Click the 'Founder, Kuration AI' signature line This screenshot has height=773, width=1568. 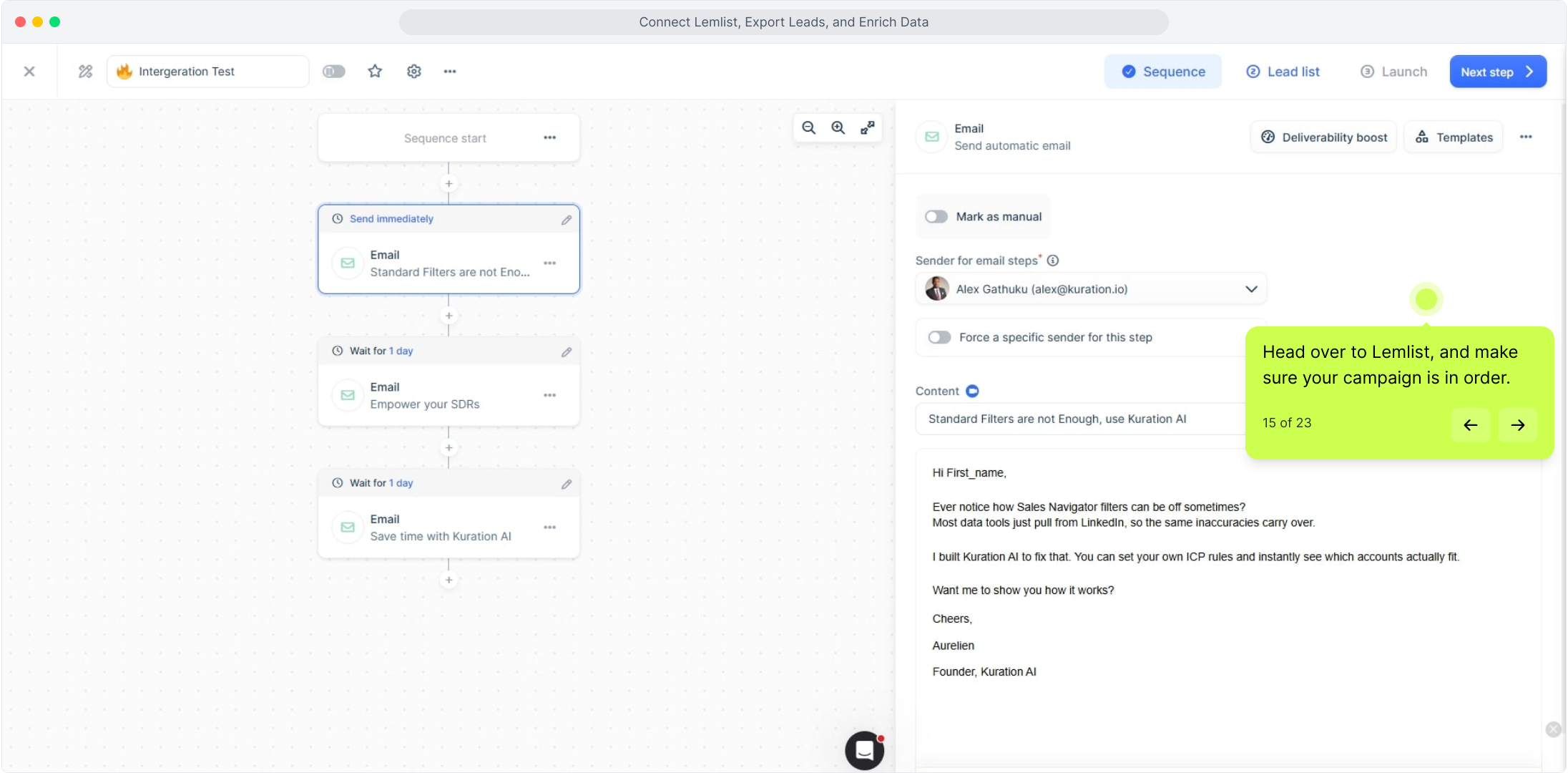(x=984, y=672)
